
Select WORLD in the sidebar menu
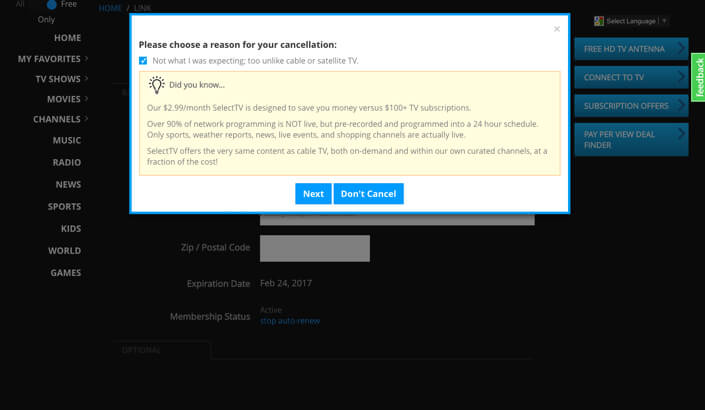pyautogui.click(x=65, y=251)
